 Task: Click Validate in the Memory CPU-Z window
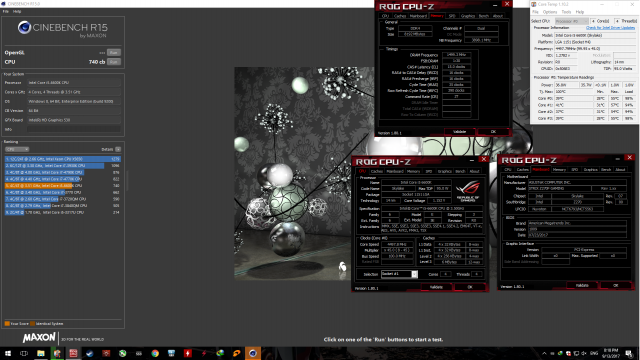460,132
